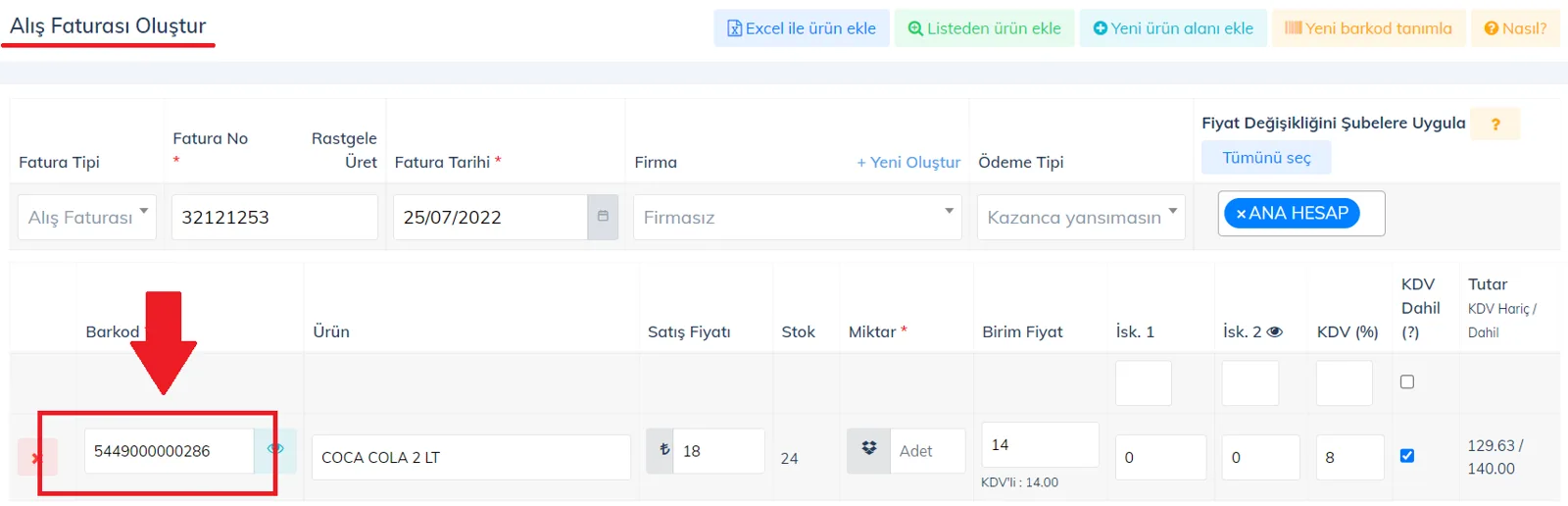
Task: Click the Fatura Tarihi date field
Action: click(490, 217)
